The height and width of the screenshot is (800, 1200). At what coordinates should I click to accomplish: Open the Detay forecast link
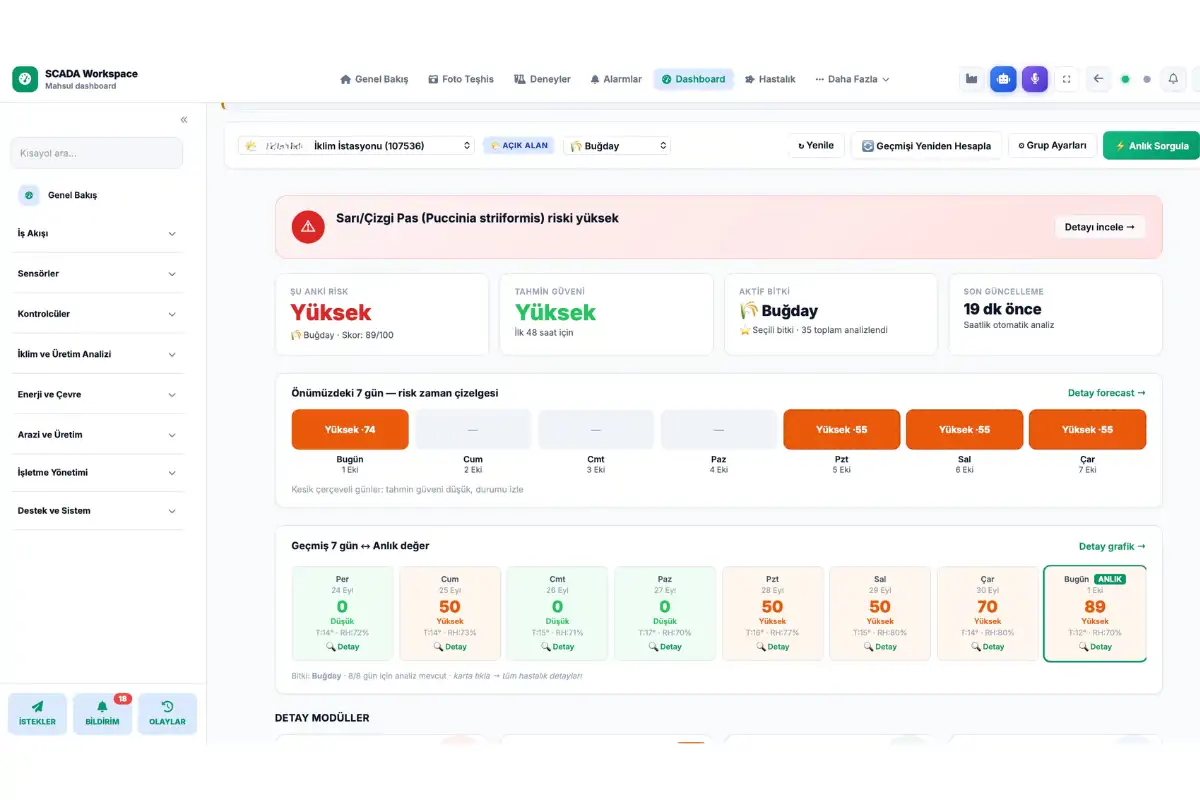tap(1107, 393)
